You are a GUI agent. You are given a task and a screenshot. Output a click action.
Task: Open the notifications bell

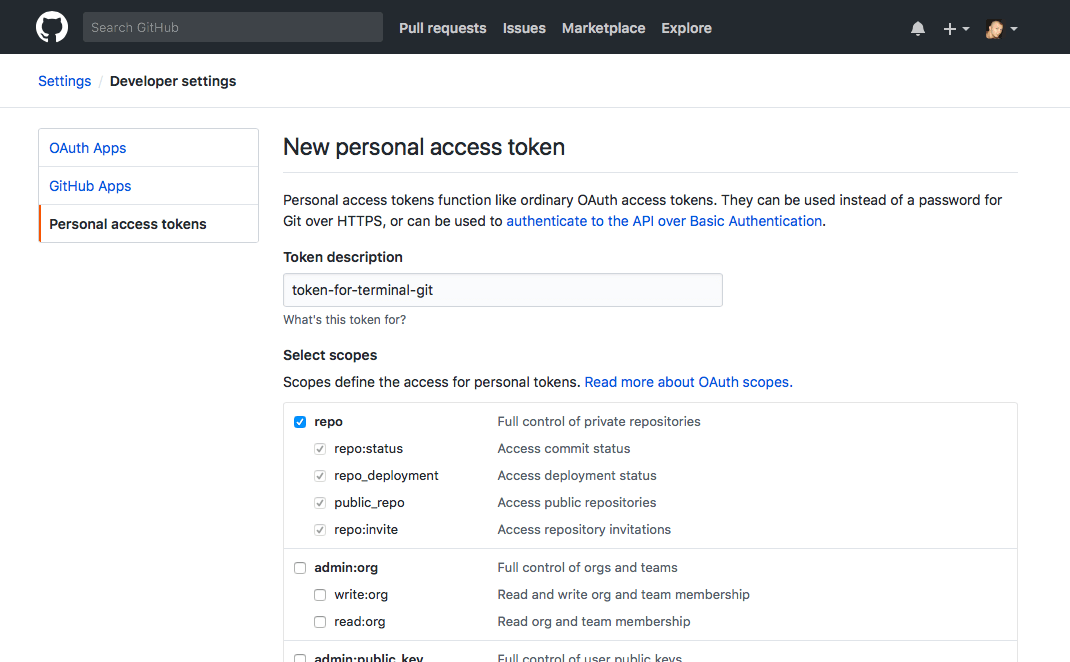click(918, 29)
